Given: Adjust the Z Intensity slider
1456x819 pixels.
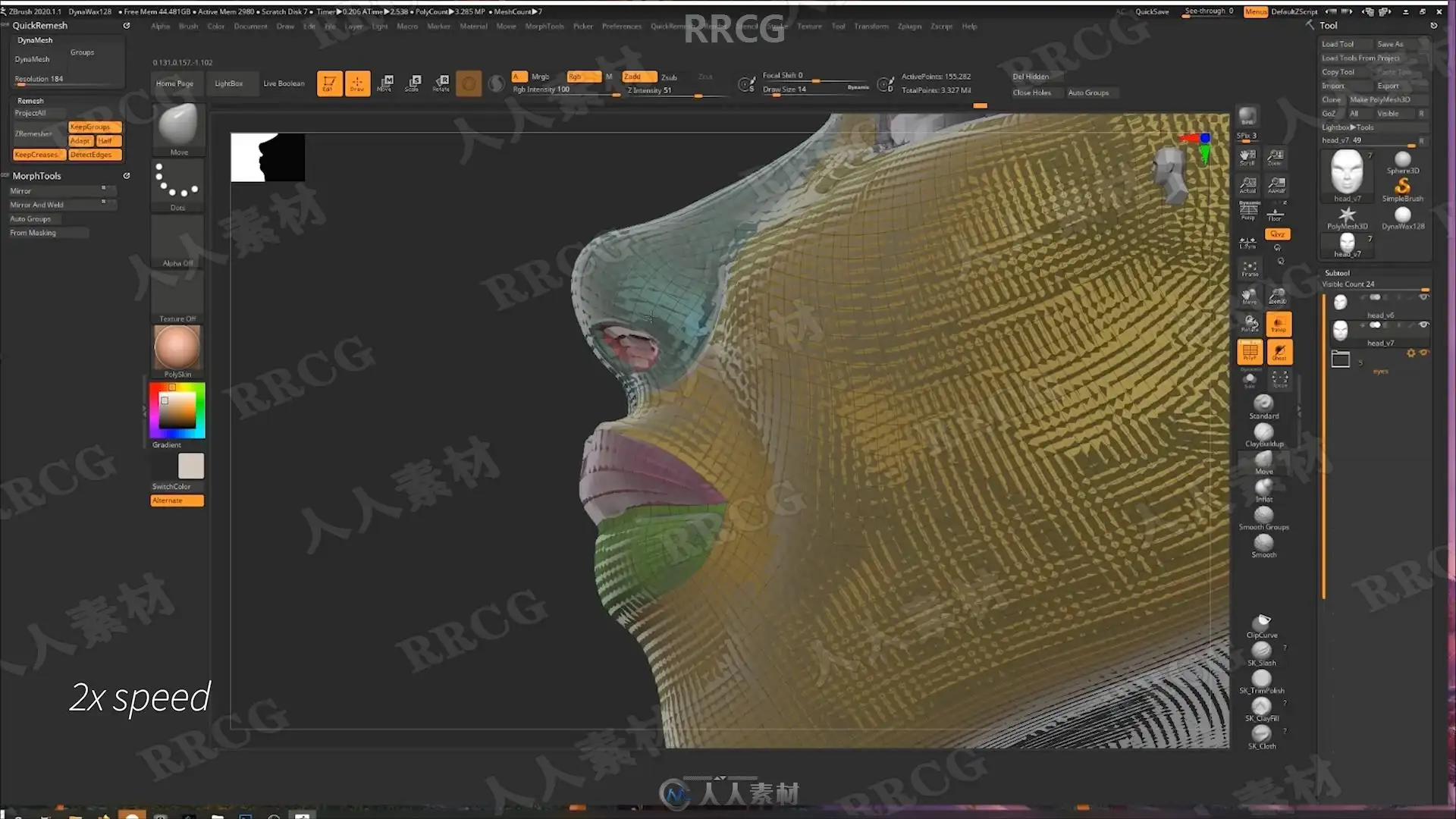Looking at the screenshot, I should pos(675,90).
